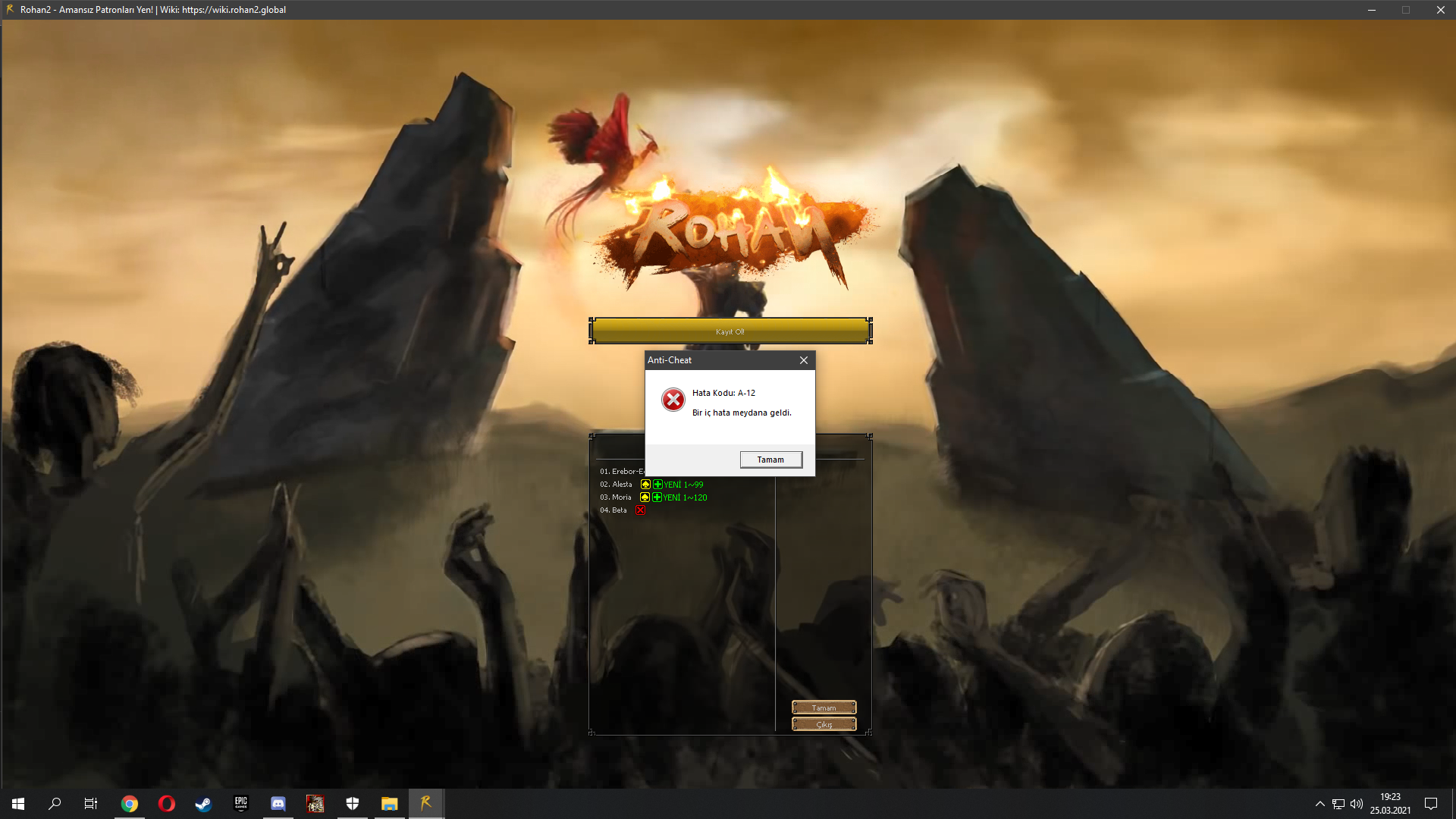Open the volume control in tray
The height and width of the screenshot is (819, 1456).
coord(1357,804)
